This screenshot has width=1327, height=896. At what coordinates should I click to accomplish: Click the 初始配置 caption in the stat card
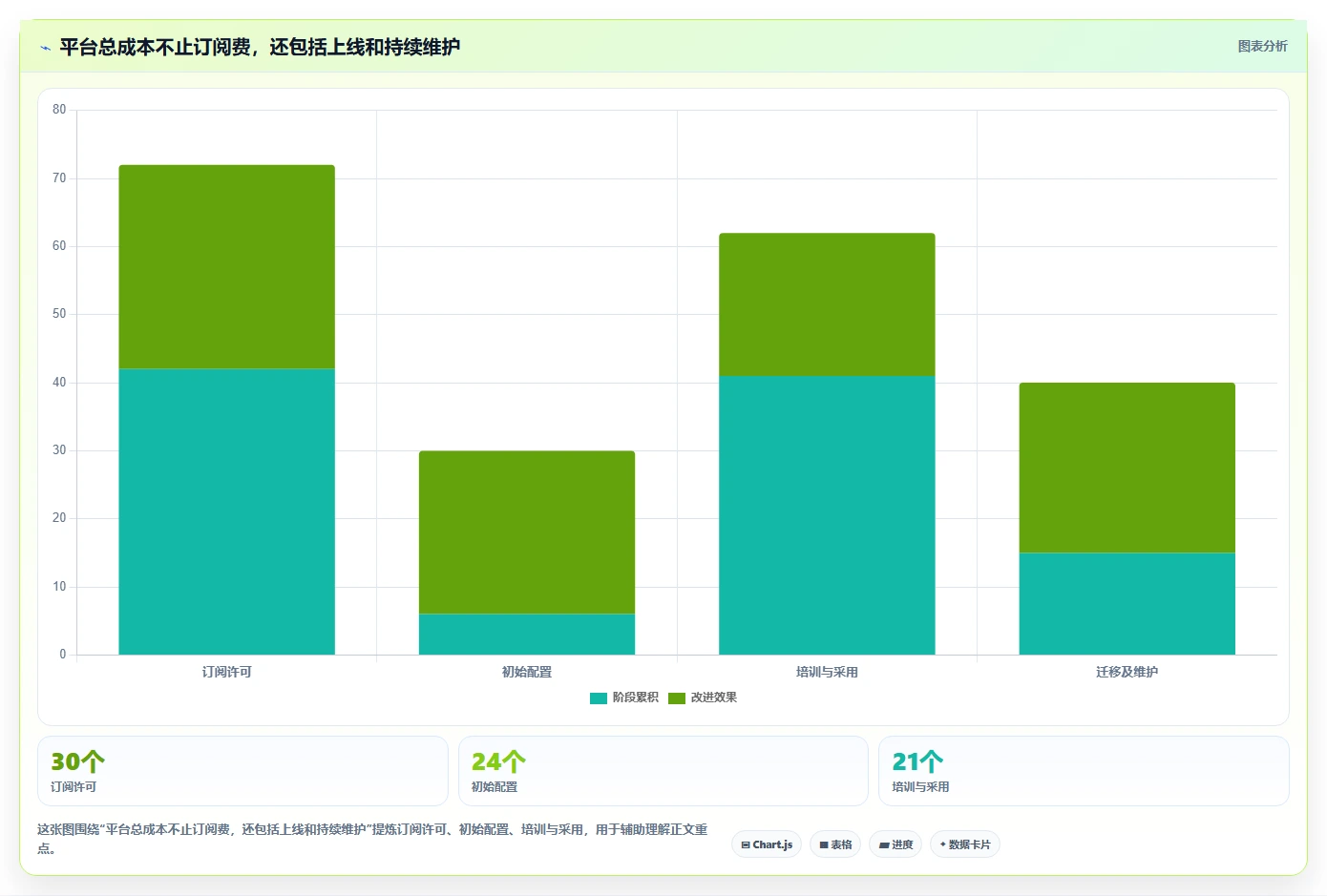(x=495, y=787)
